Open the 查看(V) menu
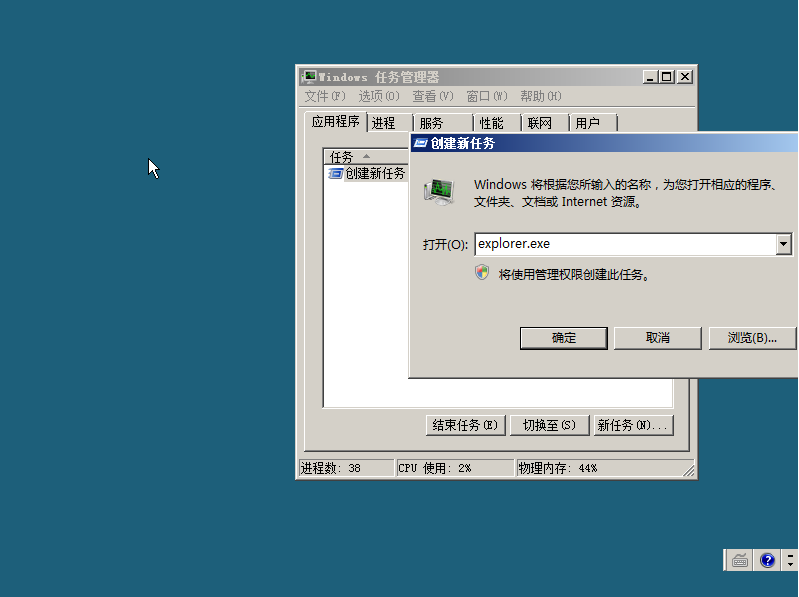 pos(433,96)
